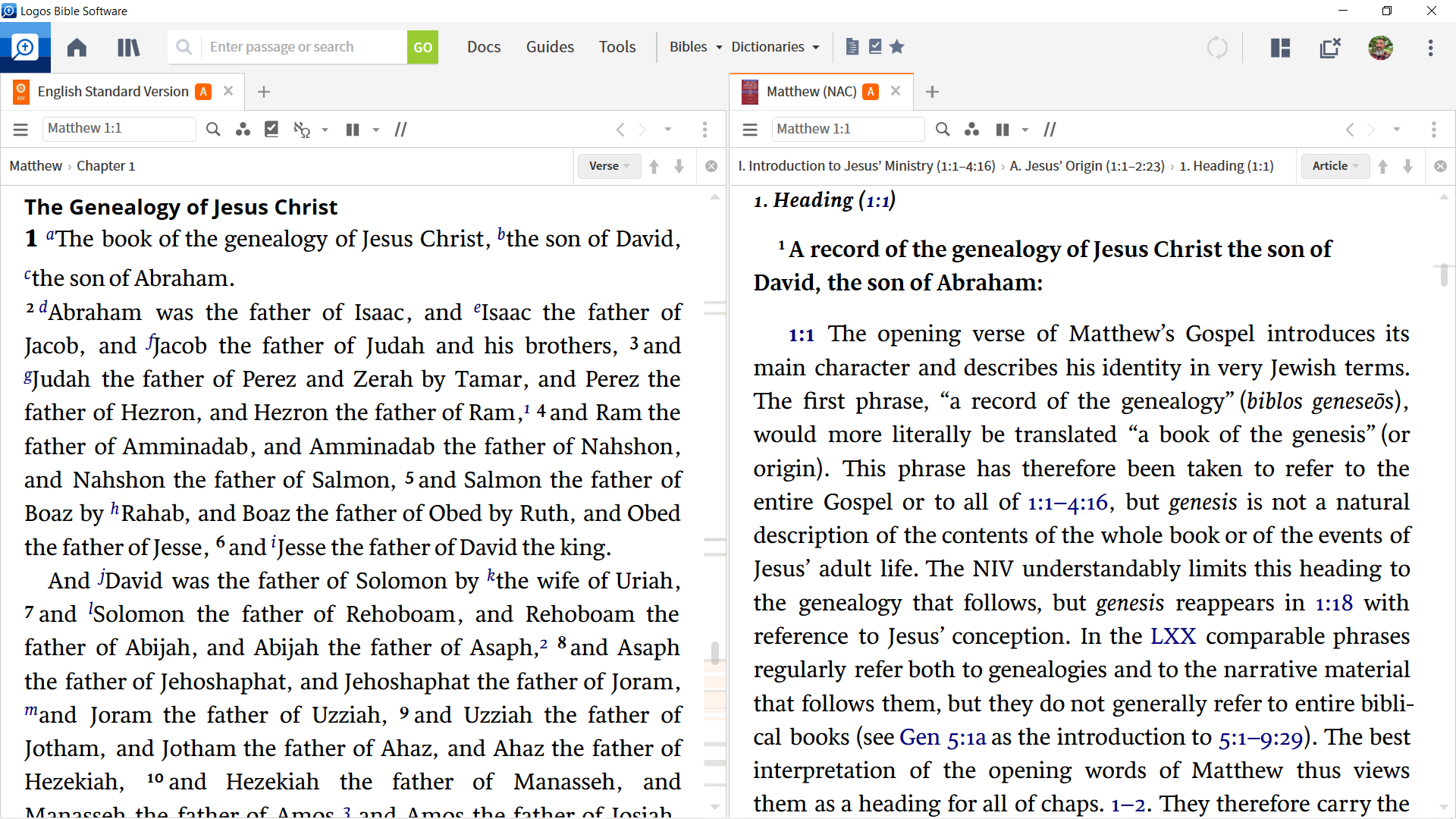Add a new tab in left pane
Viewport: 1456px width, 819px height.
[x=264, y=92]
